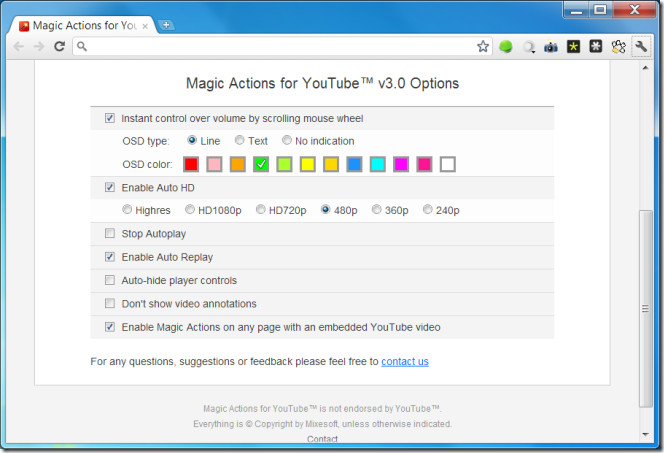664x453 pixels.
Task: Select the Magic Actions for YouTube tab
Action: pos(83,26)
